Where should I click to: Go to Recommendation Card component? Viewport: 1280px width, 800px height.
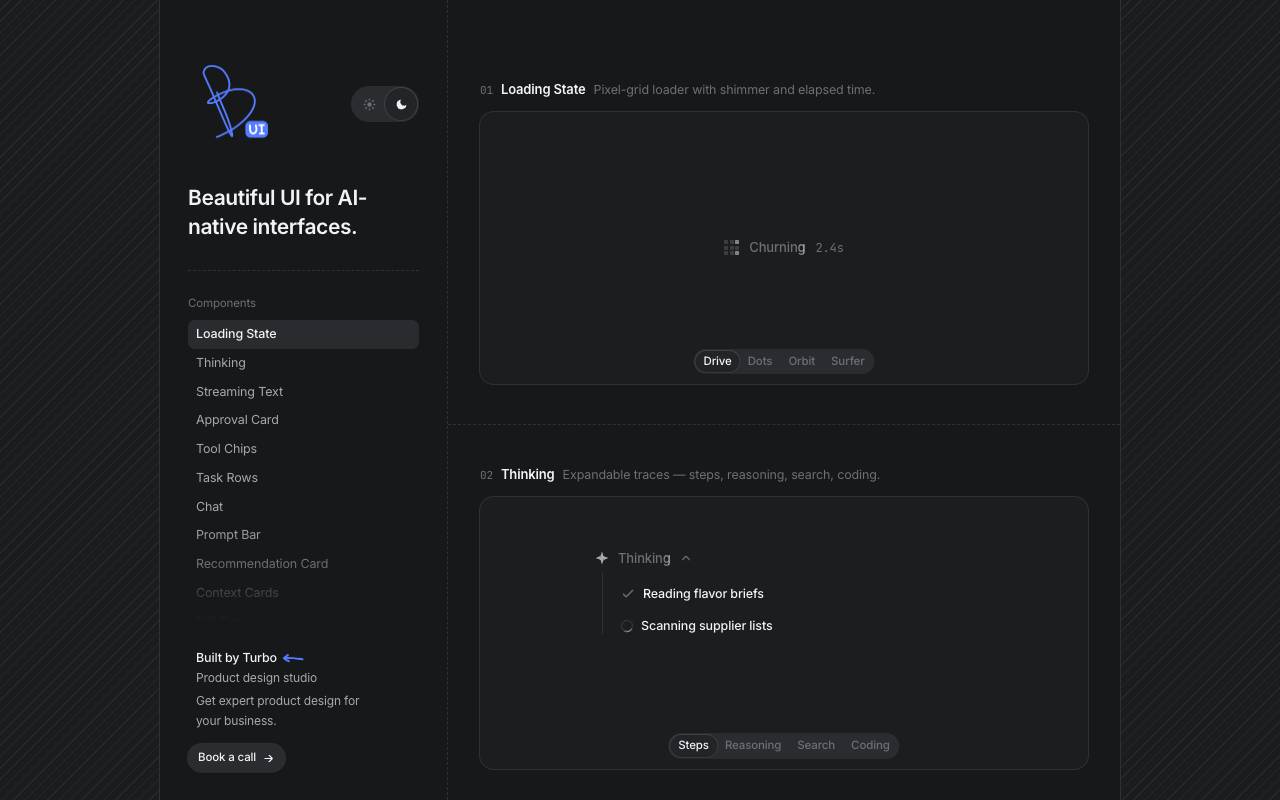303,564
